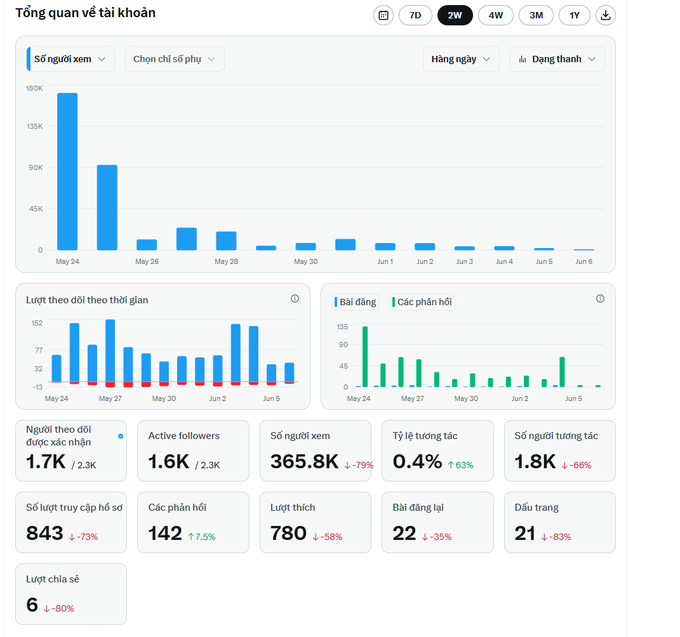Open the Dạng thanh chart type dropdown
This screenshot has width=680, height=637.
click(557, 59)
